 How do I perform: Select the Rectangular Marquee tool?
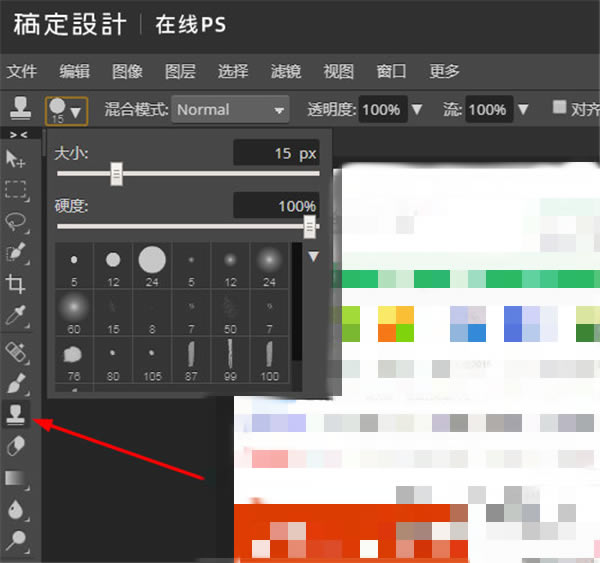(16, 190)
